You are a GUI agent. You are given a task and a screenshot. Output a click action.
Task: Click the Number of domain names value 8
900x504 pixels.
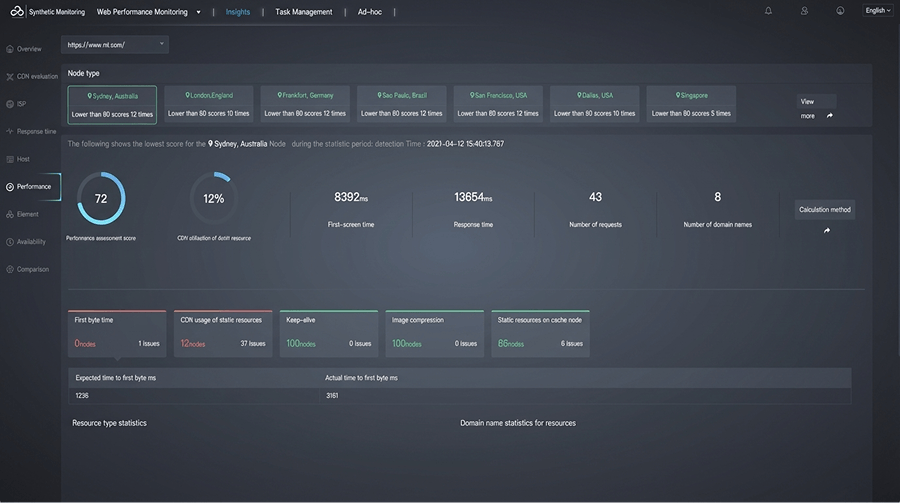717,197
